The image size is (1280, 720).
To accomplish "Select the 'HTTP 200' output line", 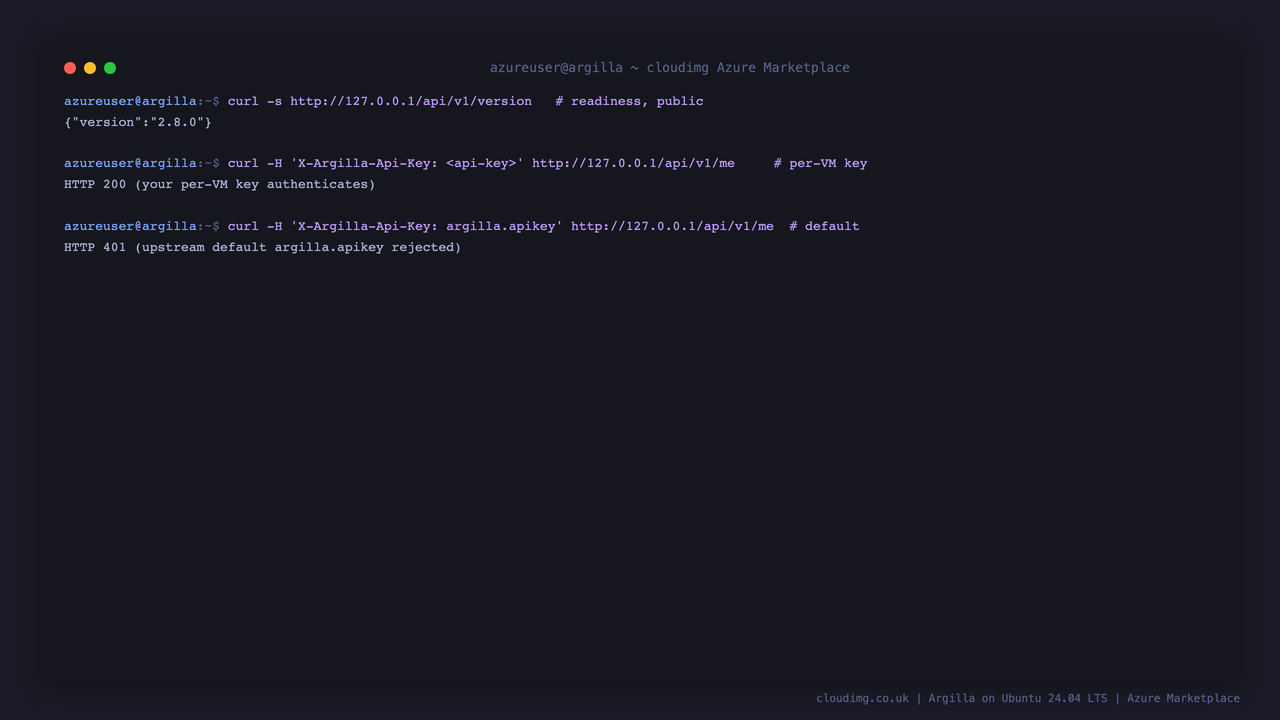I will 220,184.
